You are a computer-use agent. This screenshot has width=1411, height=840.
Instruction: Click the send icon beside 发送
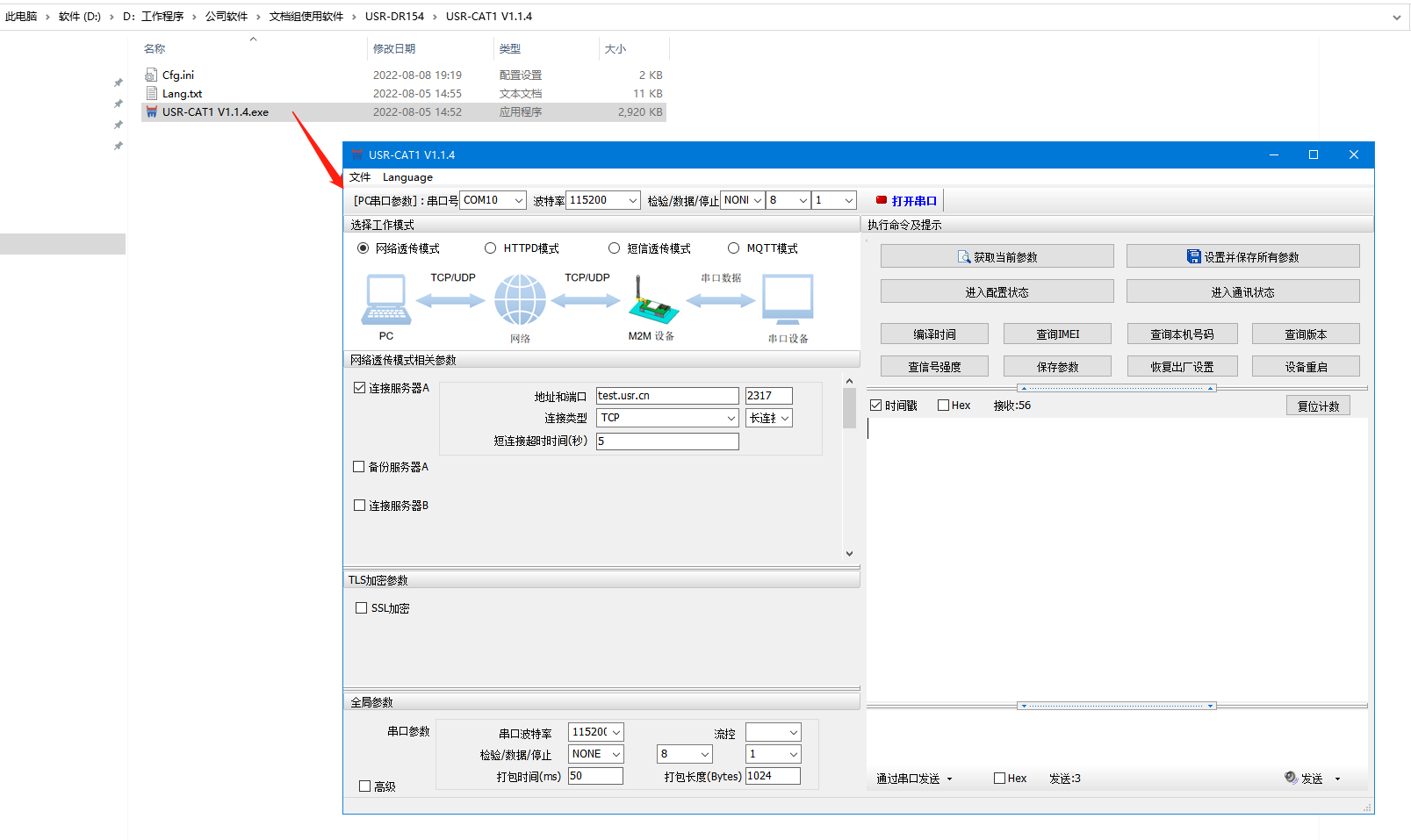point(1291,778)
